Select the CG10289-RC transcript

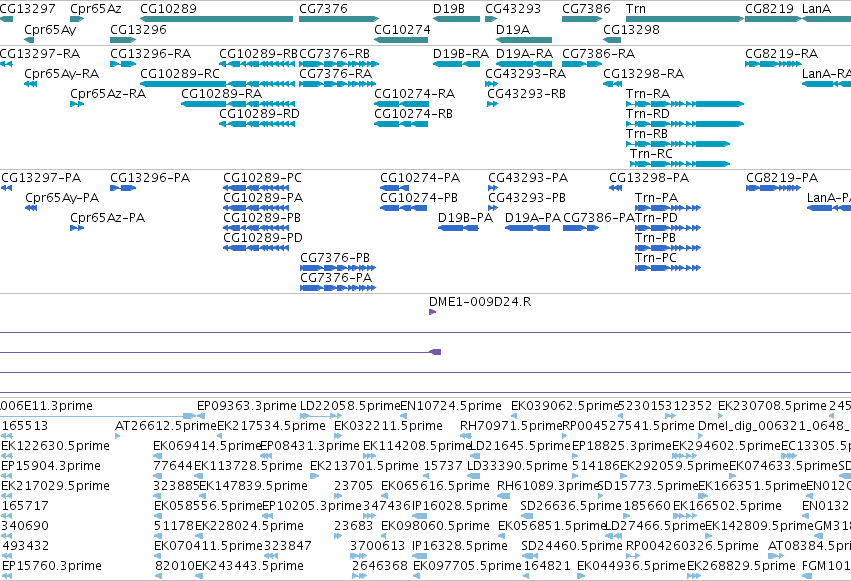(x=218, y=84)
